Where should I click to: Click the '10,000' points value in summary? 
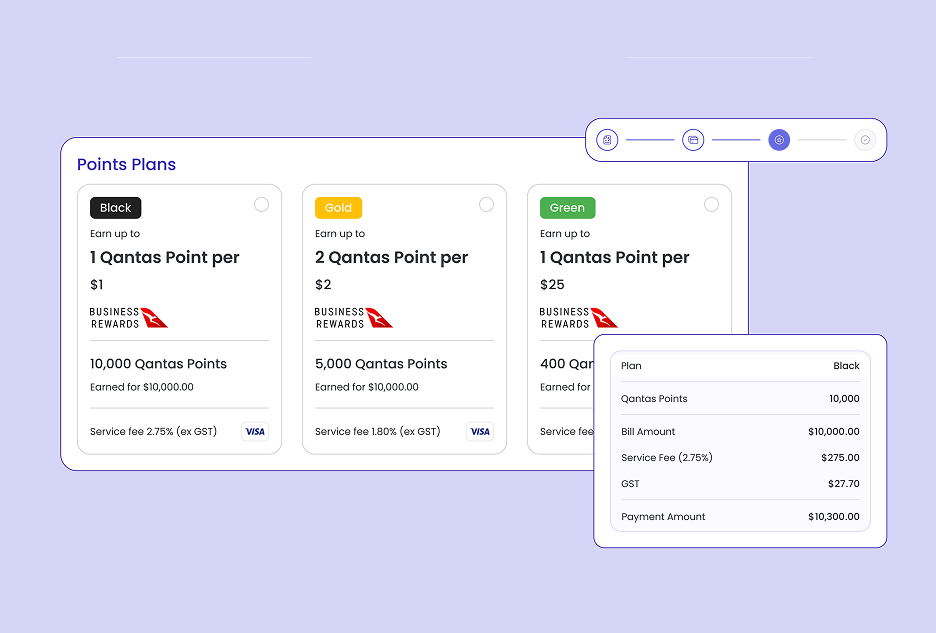845,398
